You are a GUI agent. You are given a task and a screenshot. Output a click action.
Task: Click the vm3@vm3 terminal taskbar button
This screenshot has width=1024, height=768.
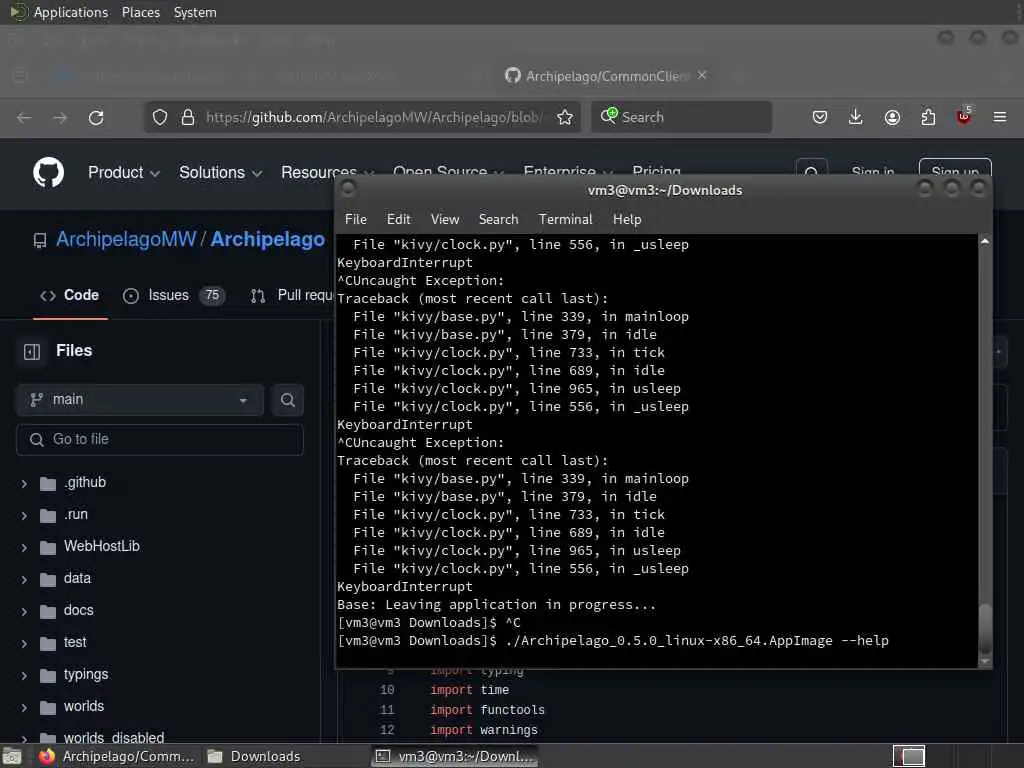pyautogui.click(x=455, y=756)
